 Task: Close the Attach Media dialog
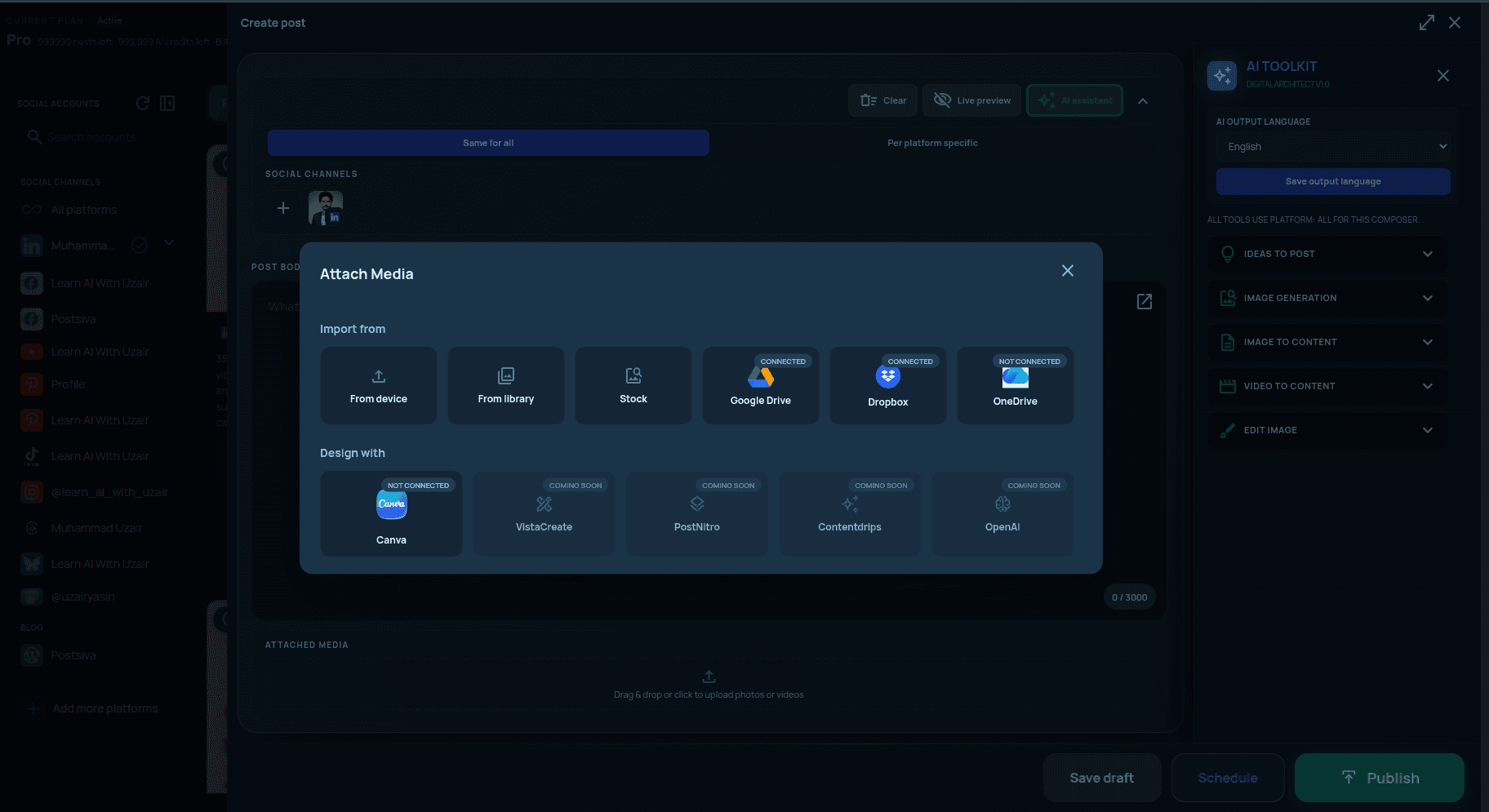[1068, 271]
